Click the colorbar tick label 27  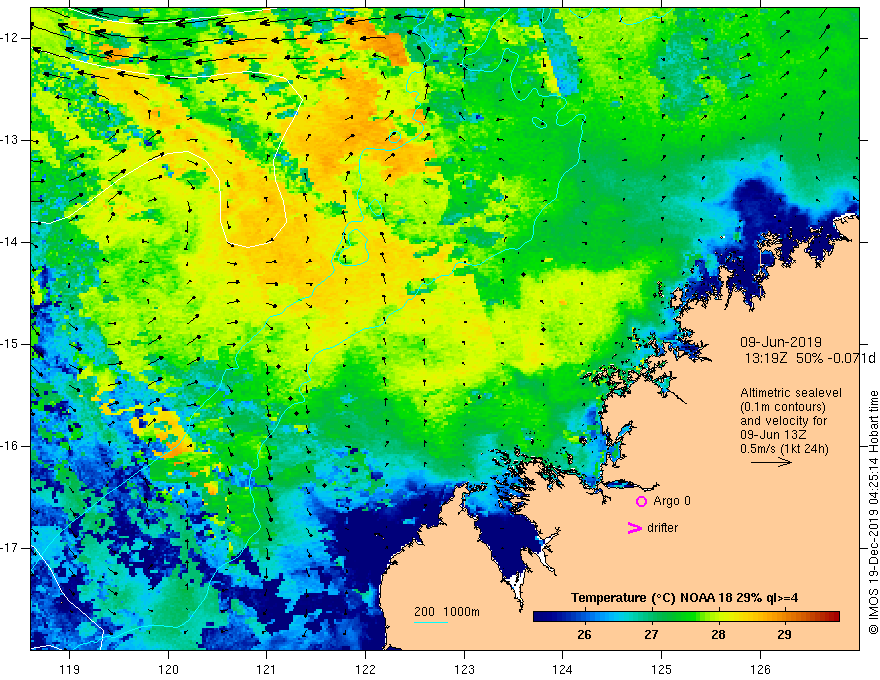coord(650,635)
